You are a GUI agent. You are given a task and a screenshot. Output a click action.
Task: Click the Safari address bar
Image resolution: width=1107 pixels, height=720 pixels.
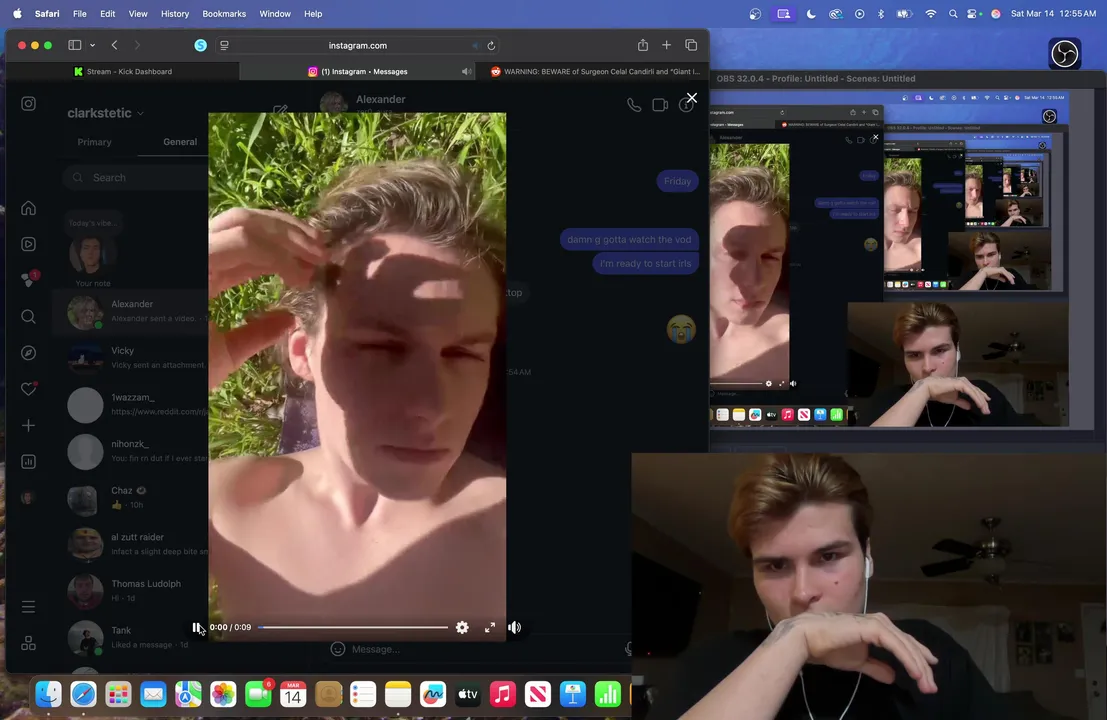coord(358,45)
